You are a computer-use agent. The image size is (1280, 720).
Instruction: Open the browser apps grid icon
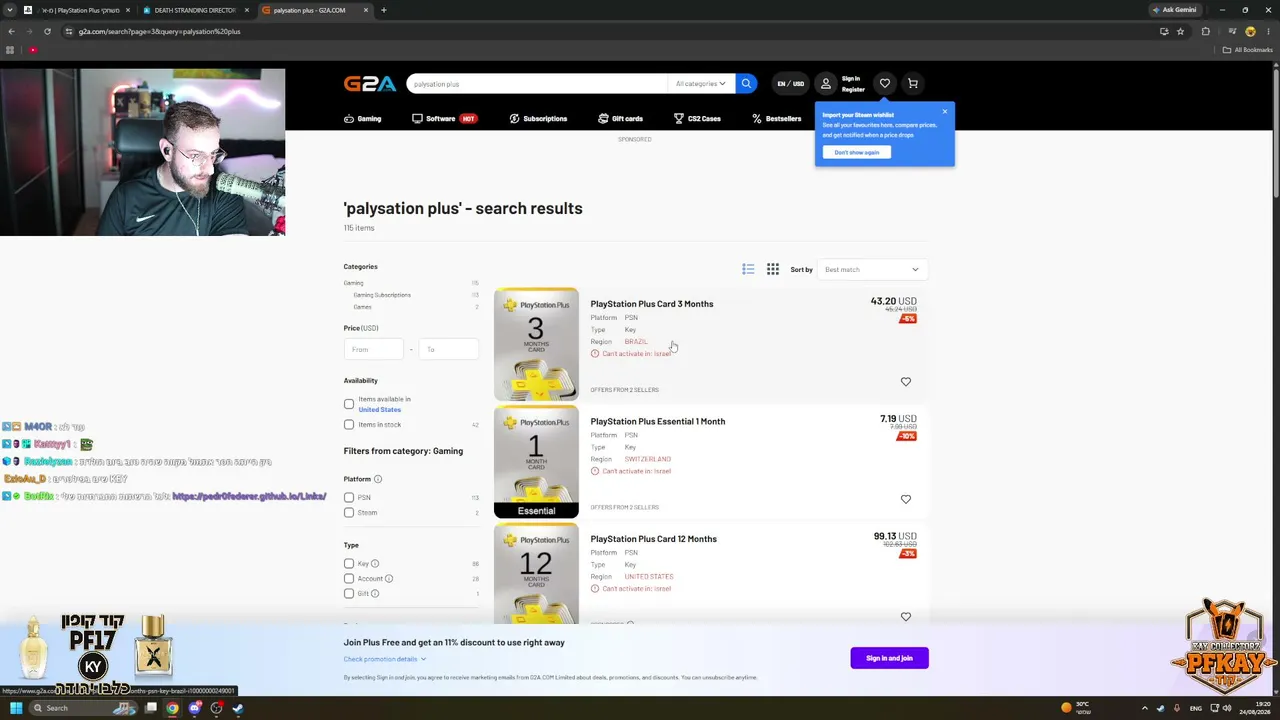pyautogui.click(x=10, y=50)
